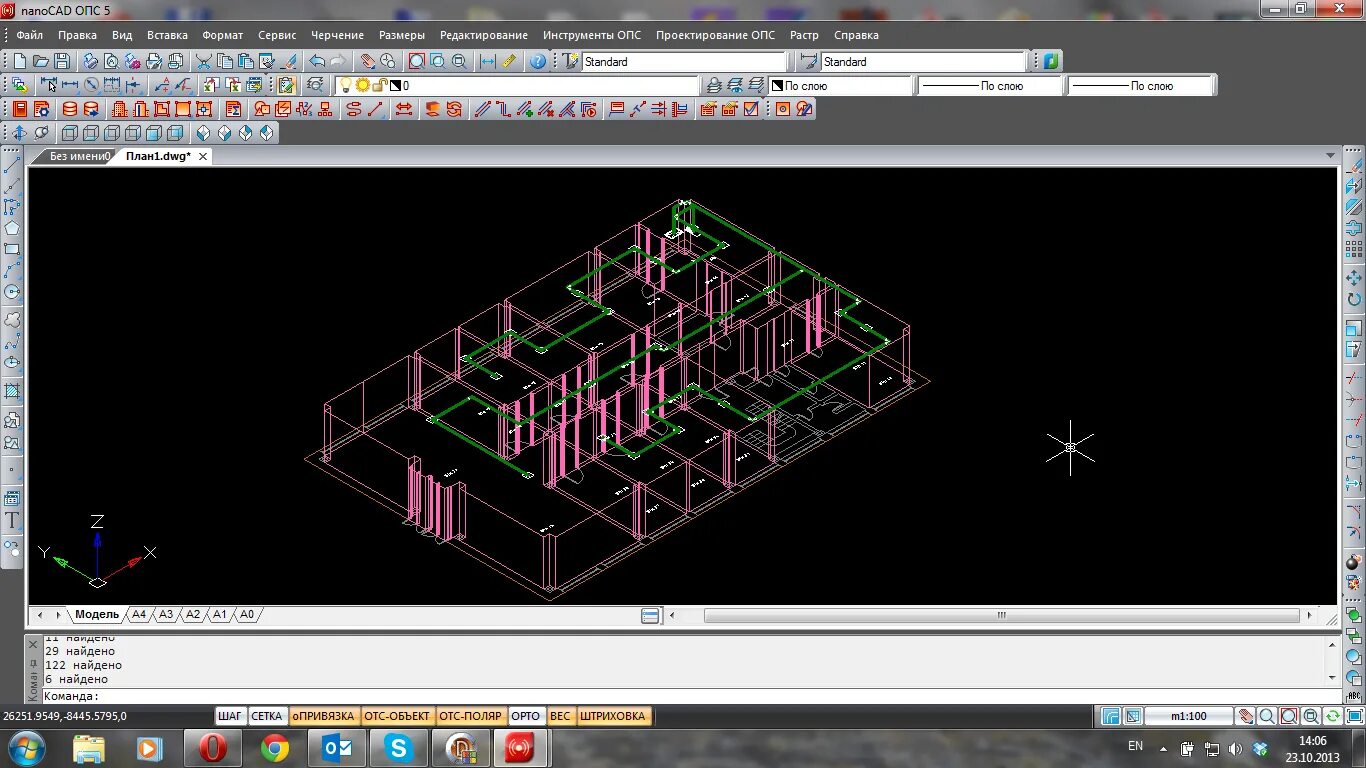Toggle ОРТО mode in status bar

(526, 716)
